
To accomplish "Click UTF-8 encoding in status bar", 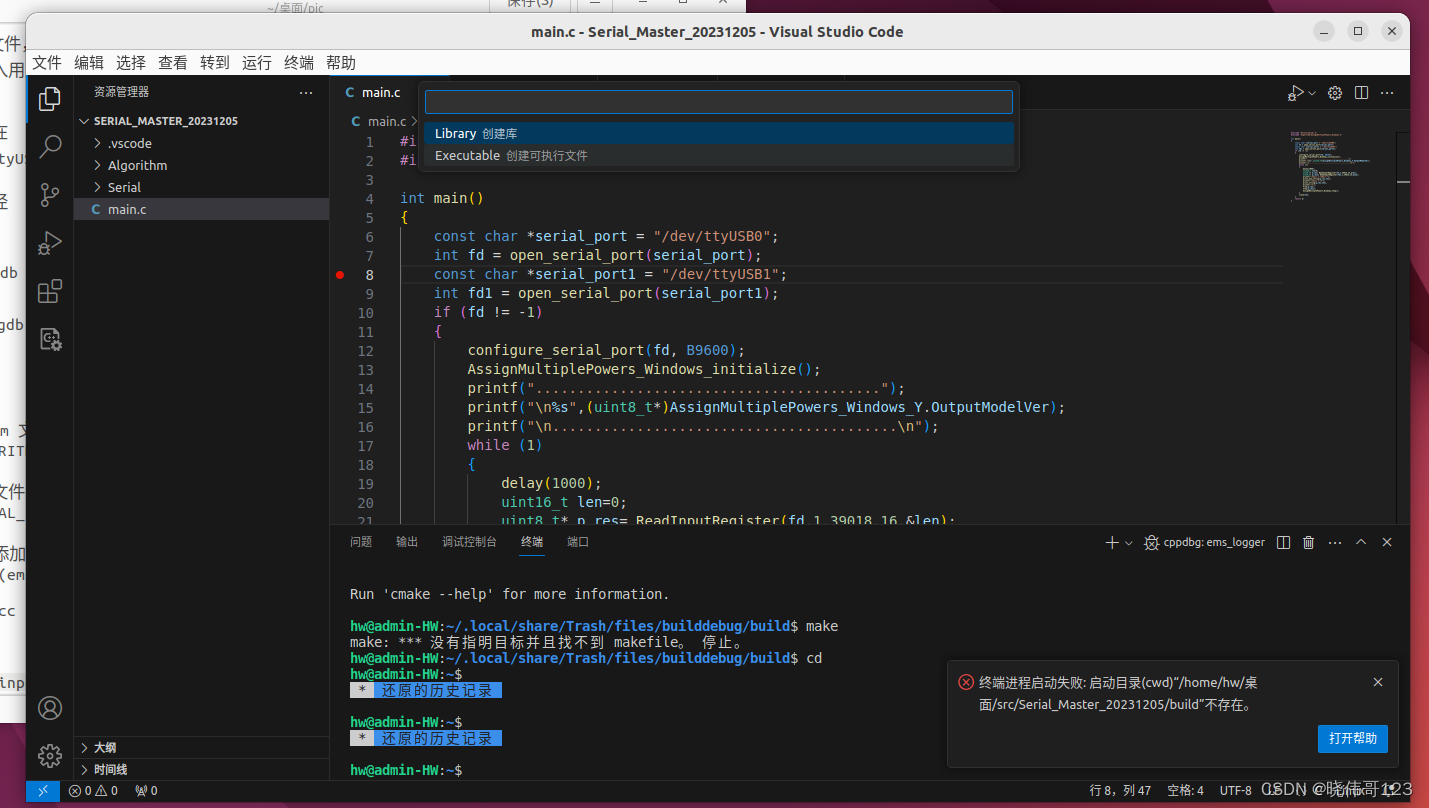I will 1235,790.
